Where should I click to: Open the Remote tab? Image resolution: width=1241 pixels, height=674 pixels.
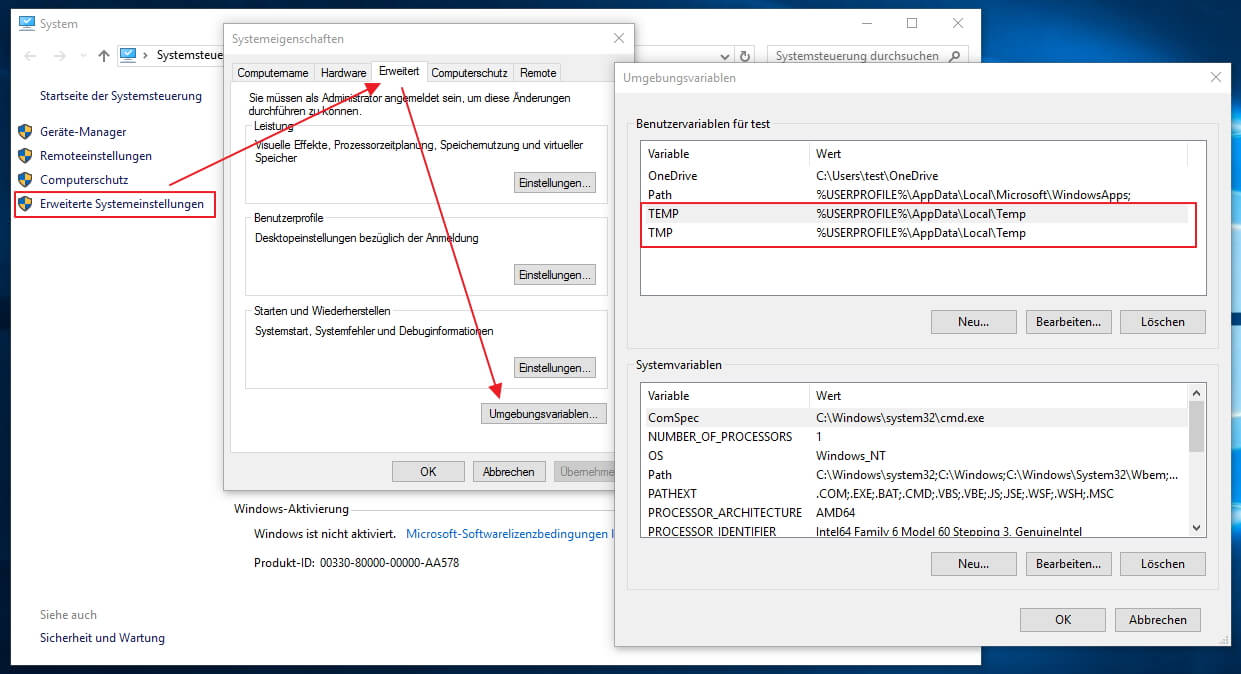[538, 73]
